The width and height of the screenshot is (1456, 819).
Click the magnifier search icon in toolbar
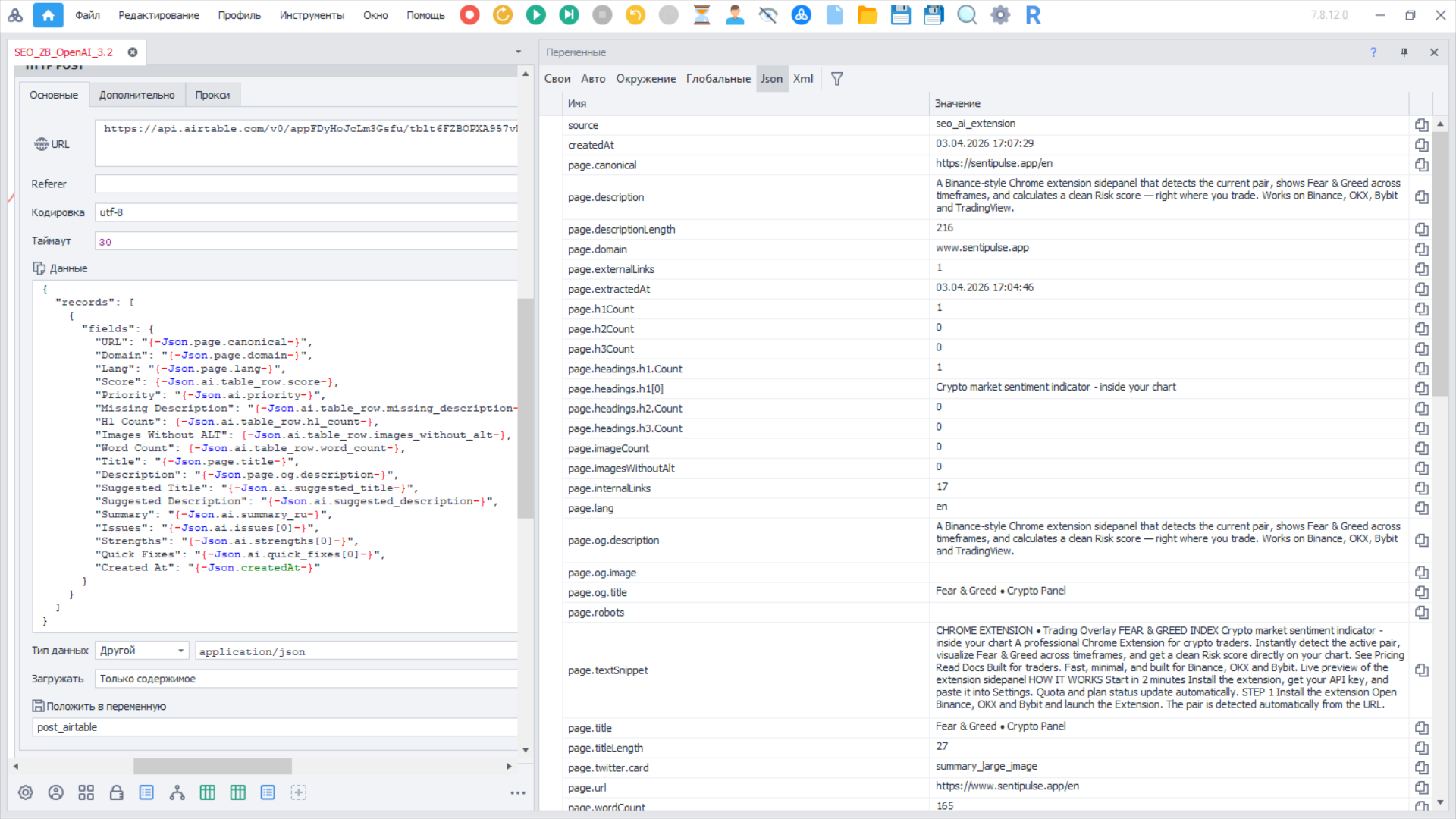(966, 15)
